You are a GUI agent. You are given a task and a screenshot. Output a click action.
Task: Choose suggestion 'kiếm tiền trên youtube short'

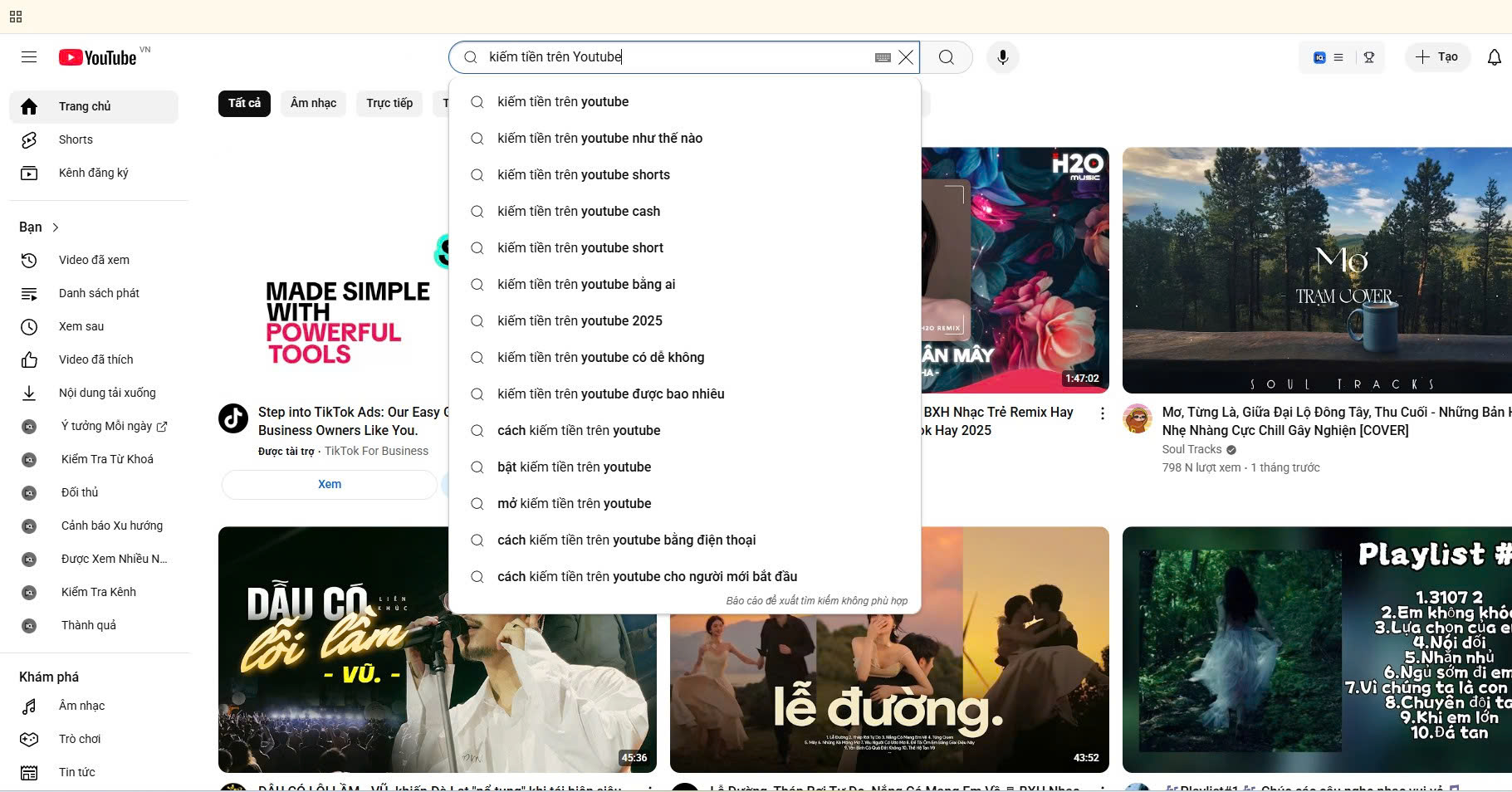pyautogui.click(x=685, y=247)
